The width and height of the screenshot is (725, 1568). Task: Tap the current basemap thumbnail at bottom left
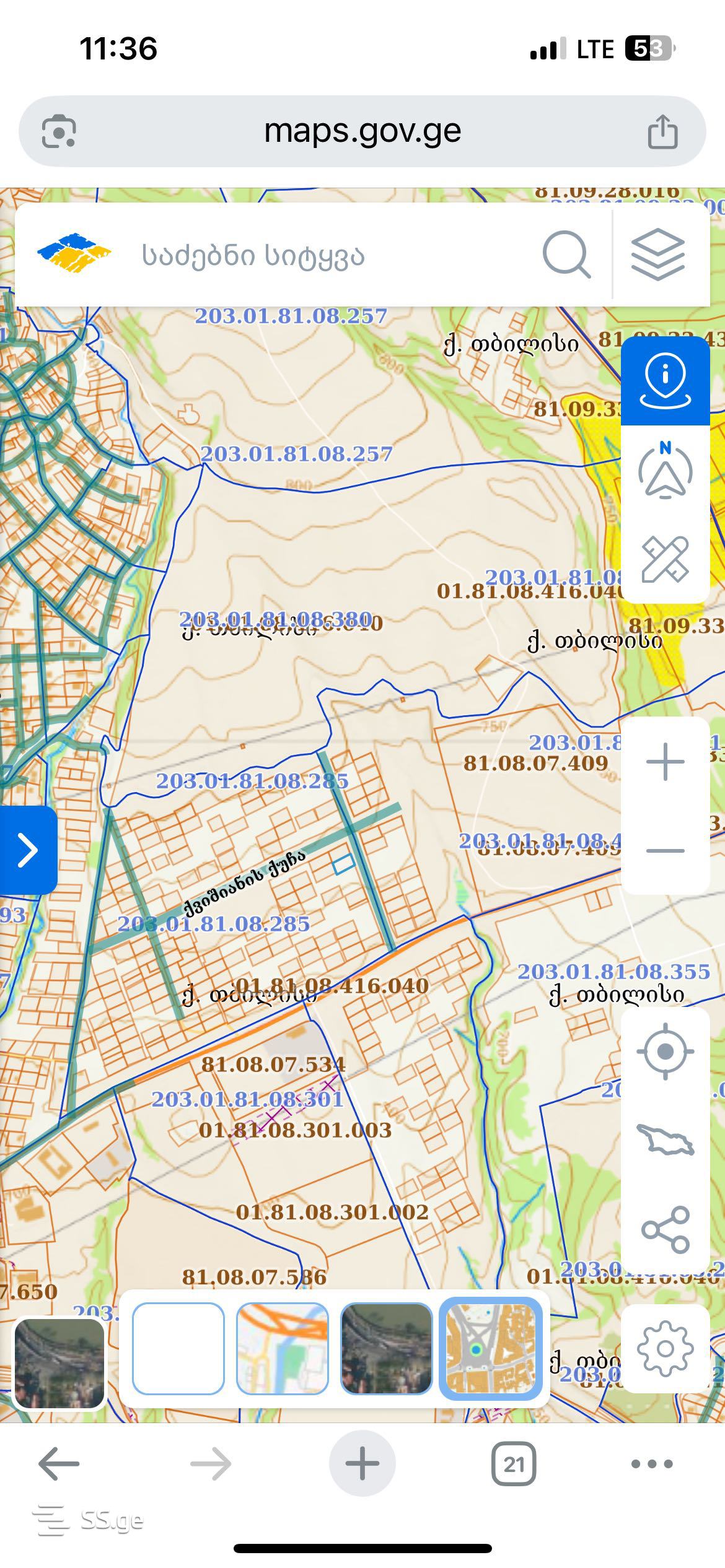coord(59,1363)
